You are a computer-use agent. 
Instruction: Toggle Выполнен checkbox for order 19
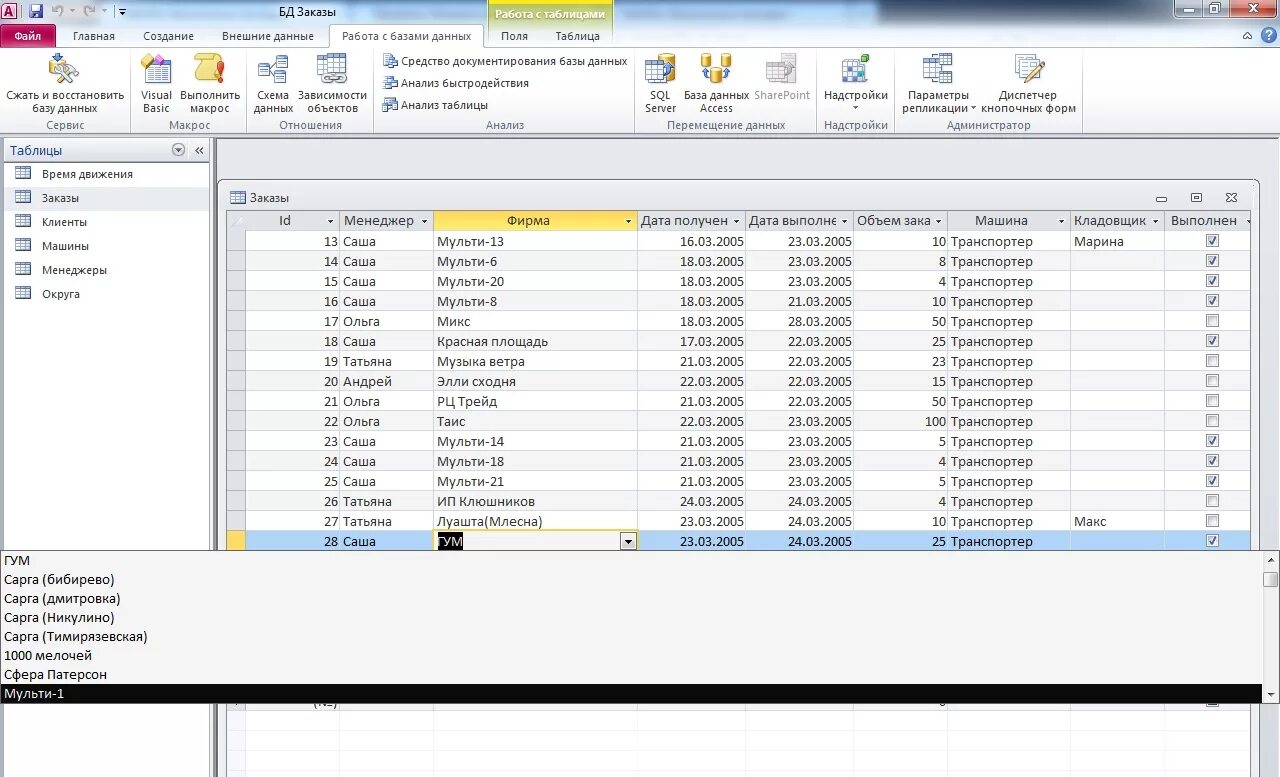(1212, 361)
